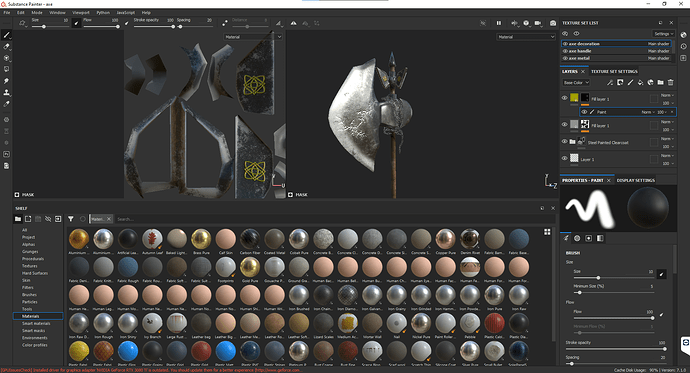Toggle size pen pressure in toolbar

[x=76, y=23]
